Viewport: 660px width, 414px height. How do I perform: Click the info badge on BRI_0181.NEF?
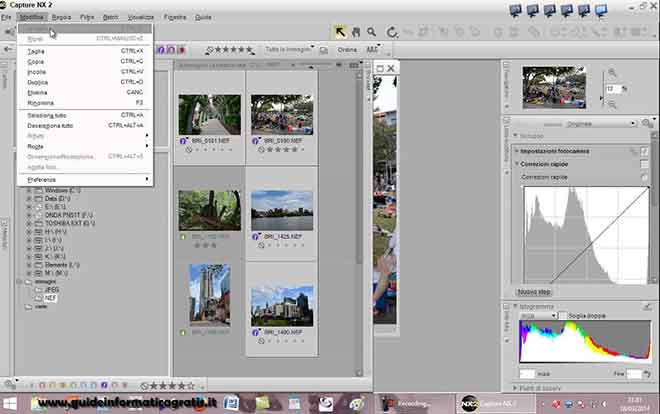coord(183,141)
